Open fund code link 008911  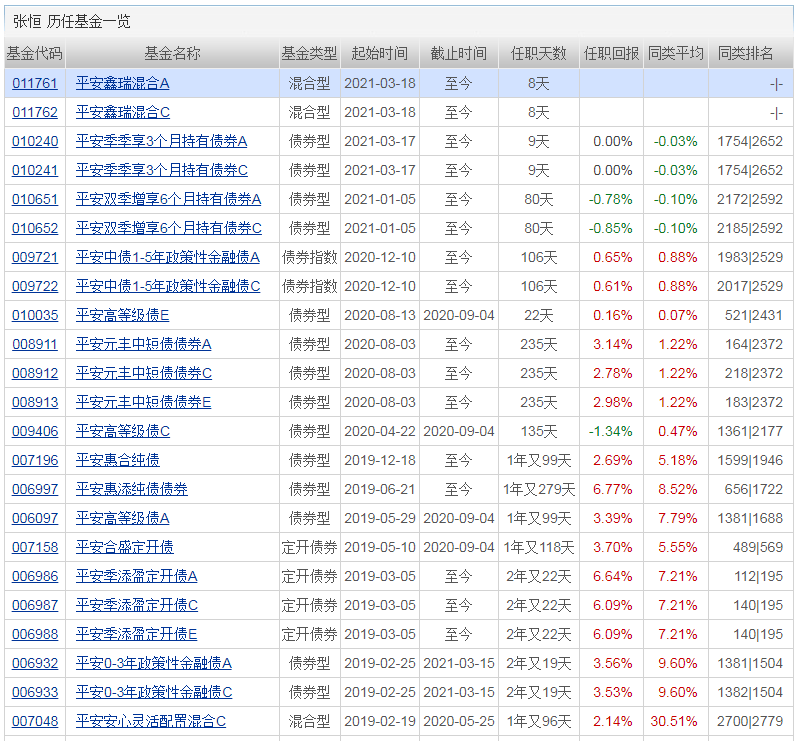coord(35,345)
